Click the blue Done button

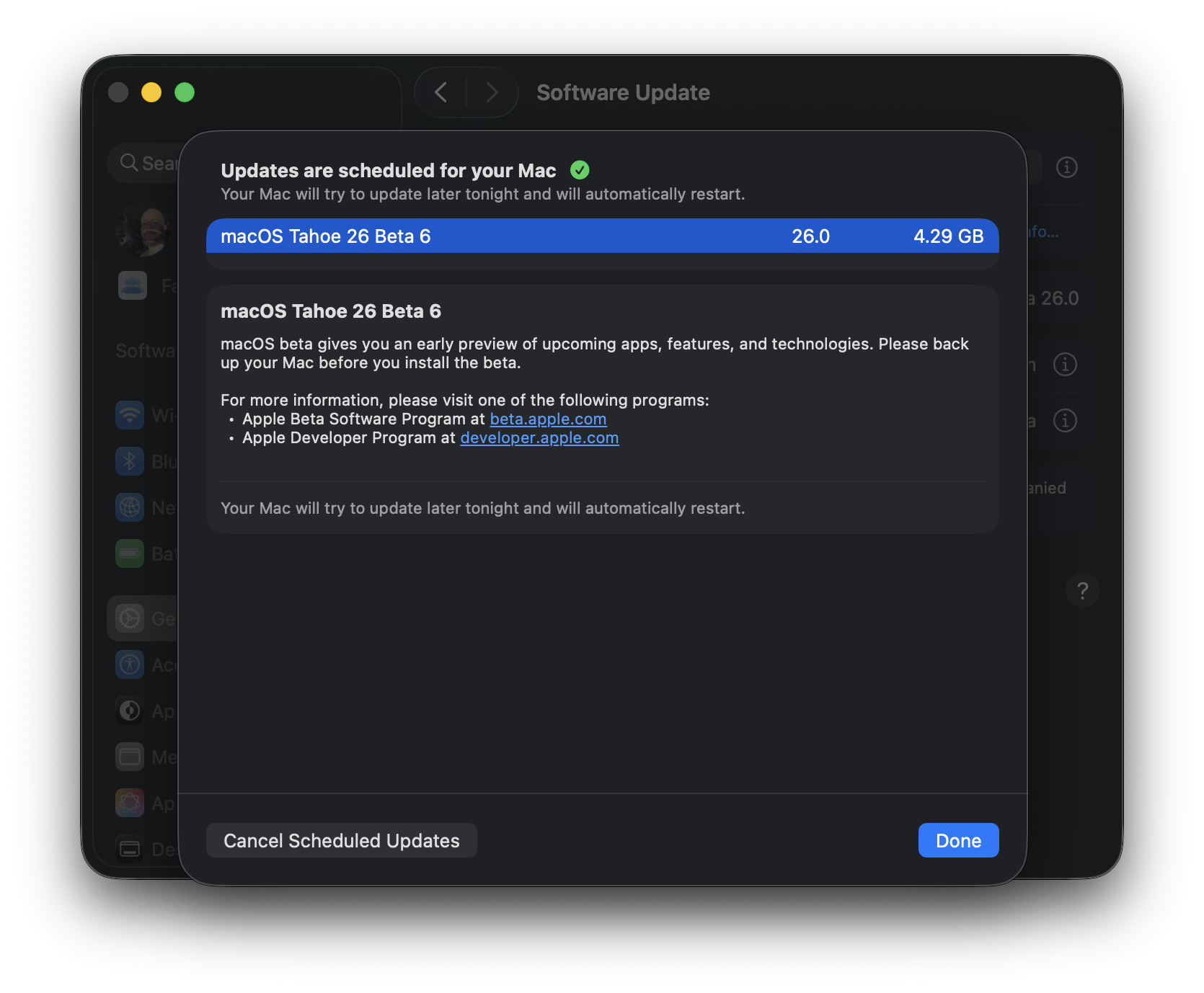click(x=958, y=840)
